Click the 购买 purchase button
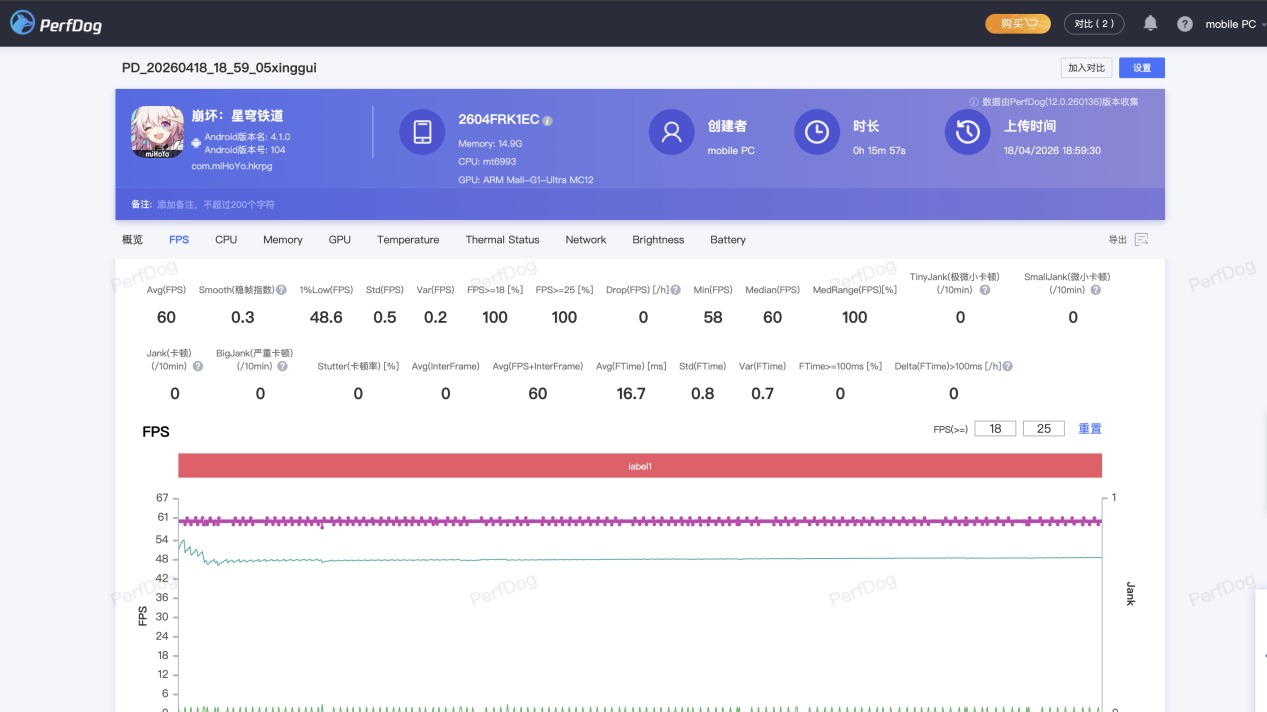Viewport: 1267px width, 712px height. (x=1018, y=24)
